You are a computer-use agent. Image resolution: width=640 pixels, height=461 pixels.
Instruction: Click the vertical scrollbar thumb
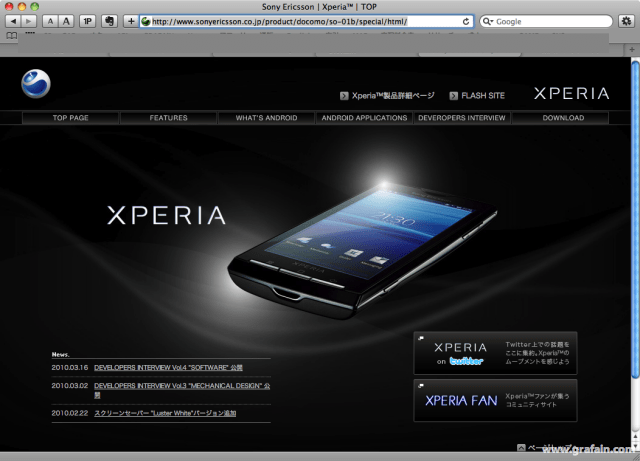[x=636, y=220]
